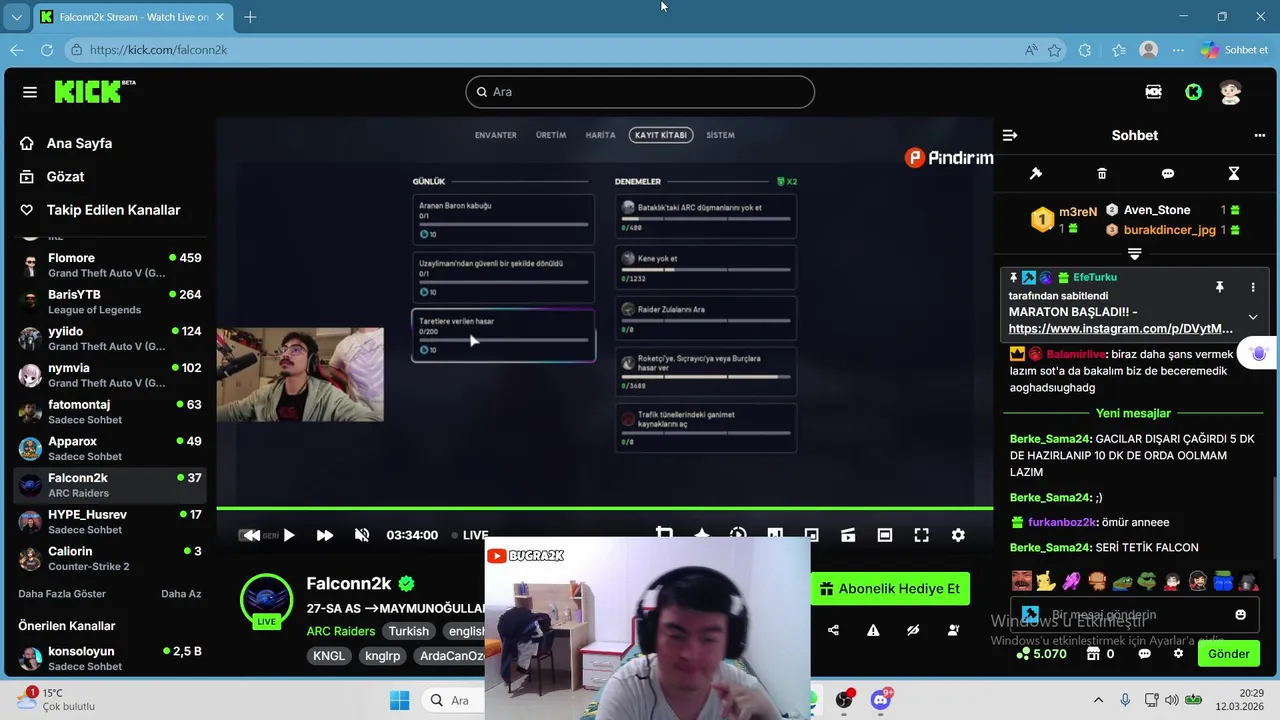The image size is (1280, 720).
Task: Open Flomore channel in sidebar
Action: coord(110,265)
